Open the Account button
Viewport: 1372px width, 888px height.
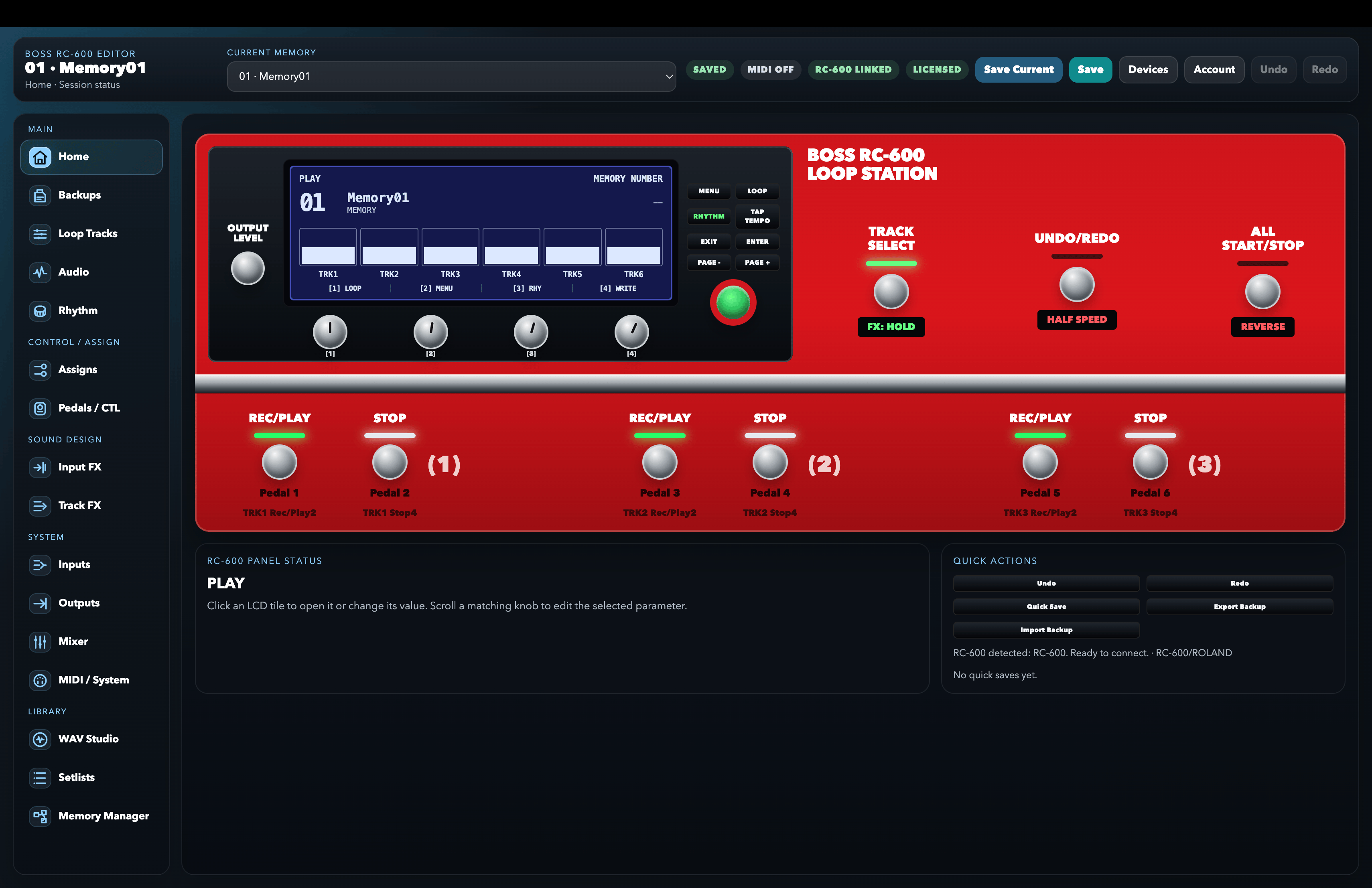(1214, 70)
